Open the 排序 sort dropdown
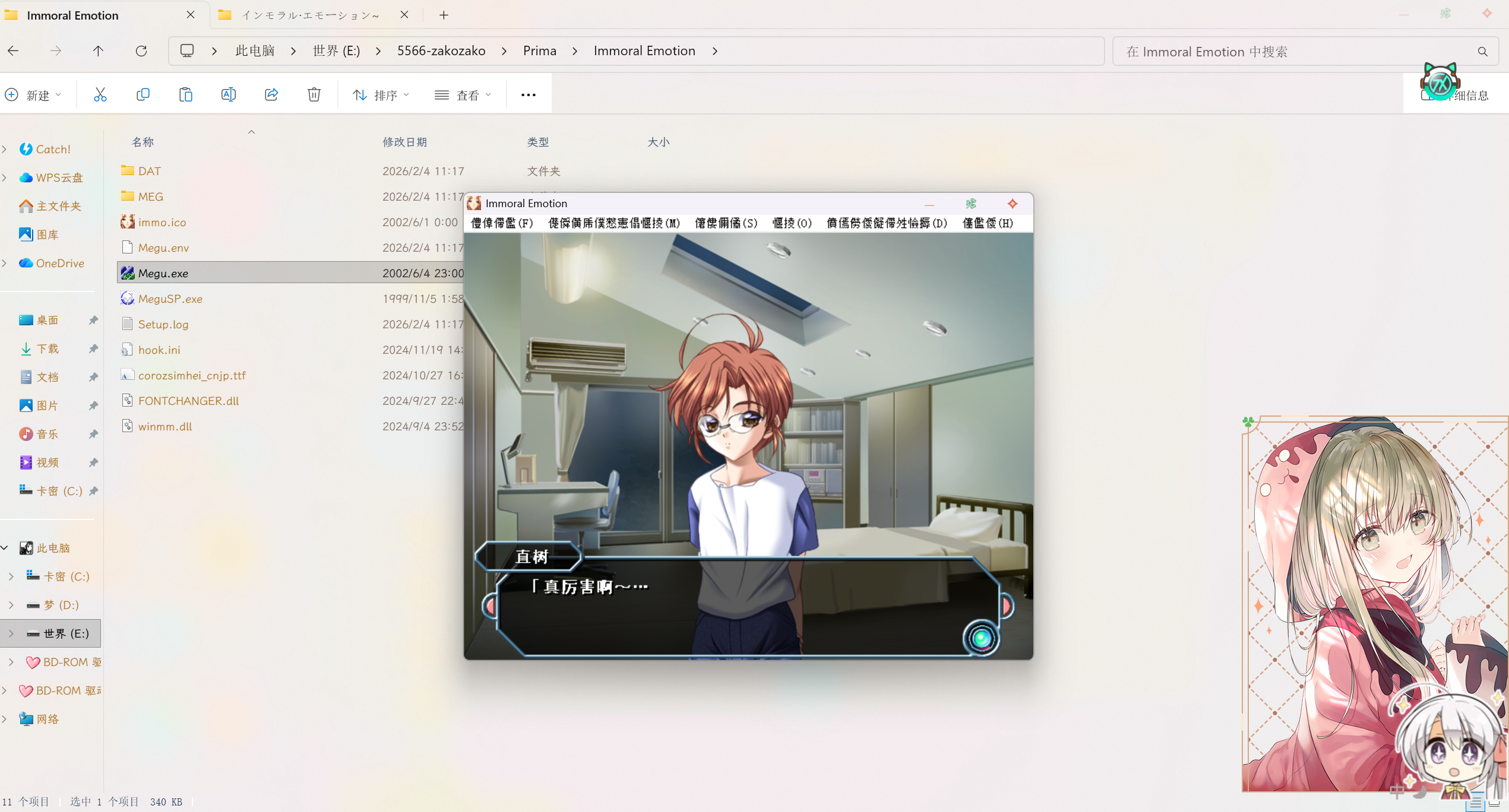The height and width of the screenshot is (812, 1509). pos(381,95)
